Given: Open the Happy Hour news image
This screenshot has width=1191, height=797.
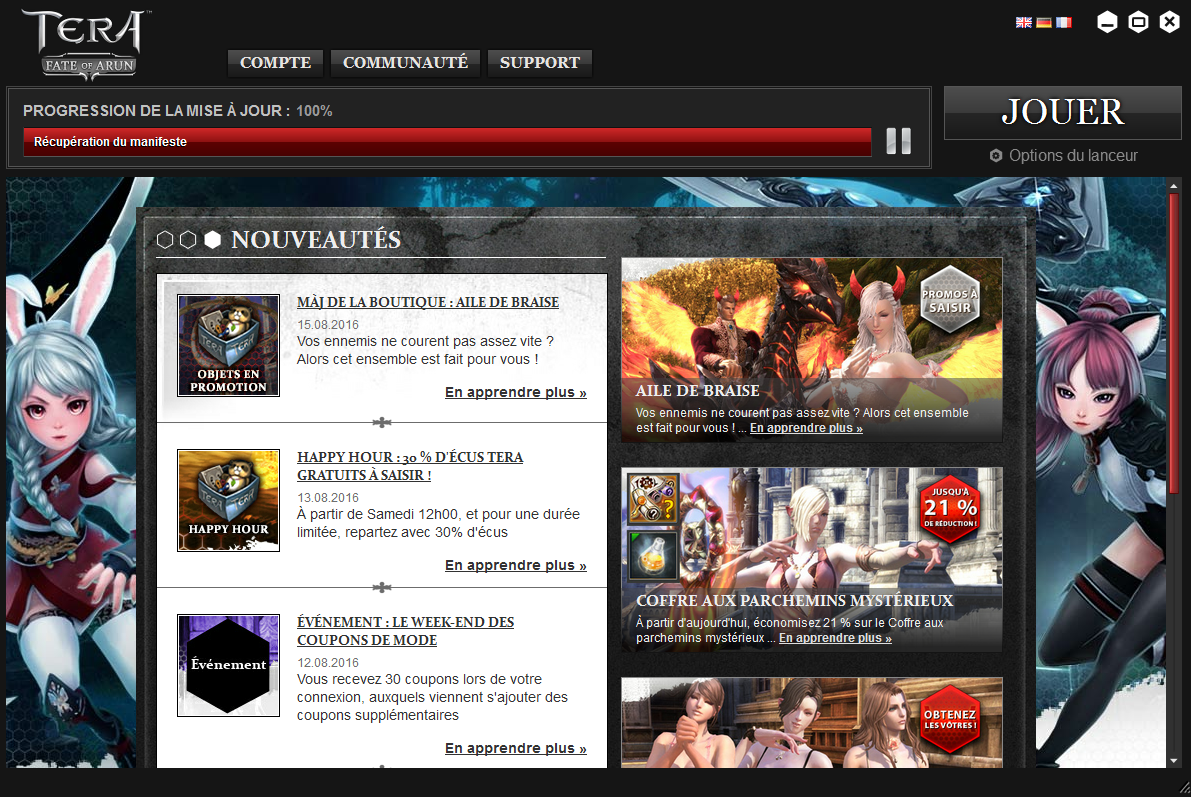Looking at the screenshot, I should pyautogui.click(x=228, y=500).
